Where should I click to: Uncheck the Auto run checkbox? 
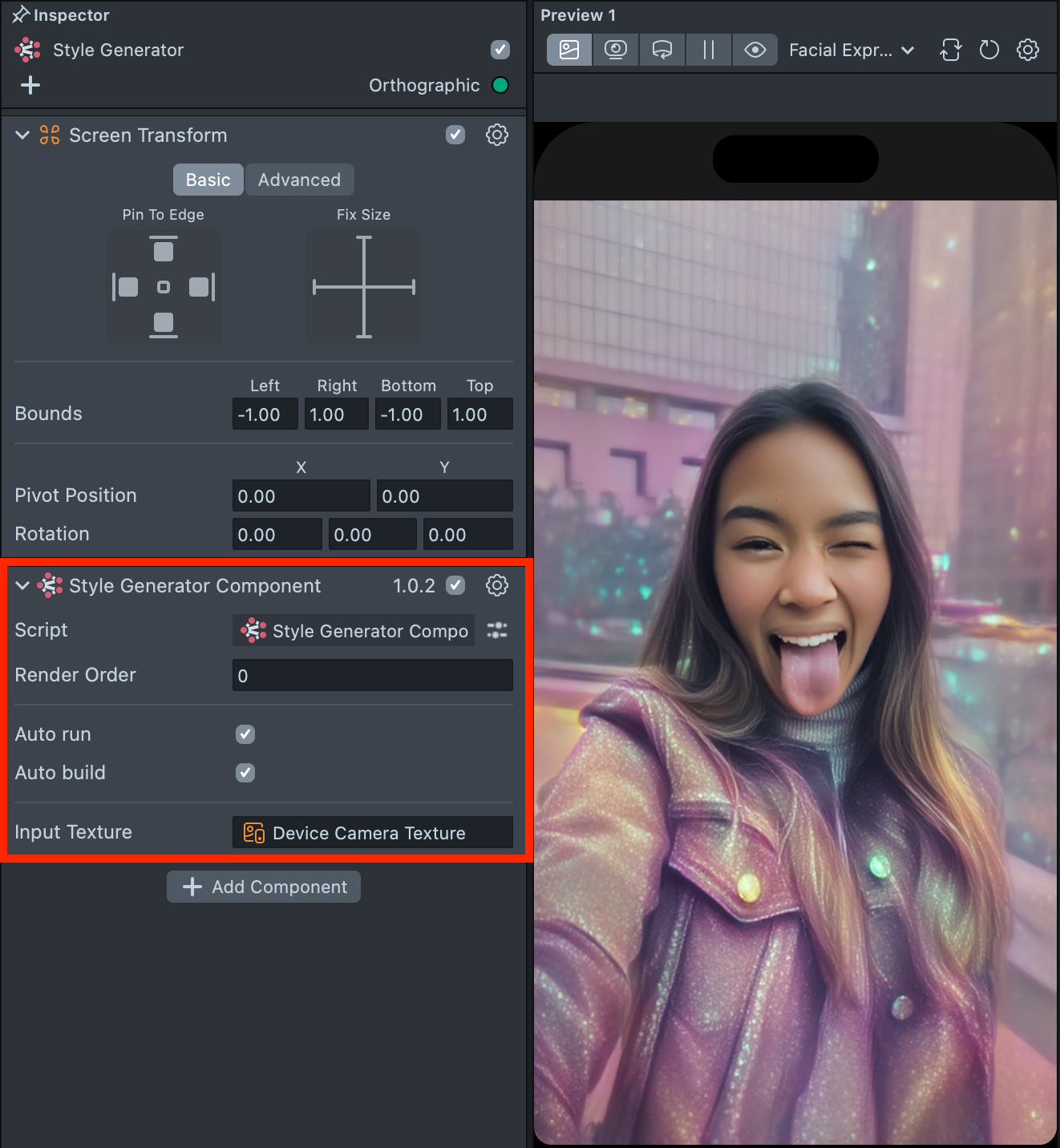pos(245,734)
